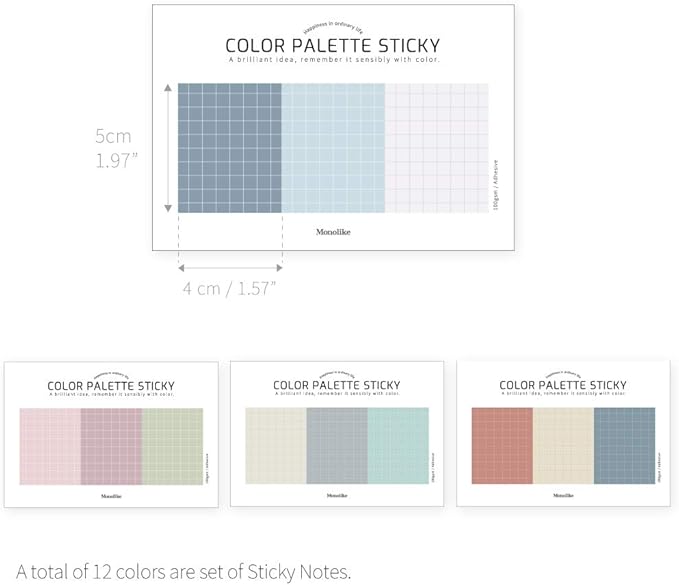Click the dark slate blue swatch in the large card

click(229, 148)
